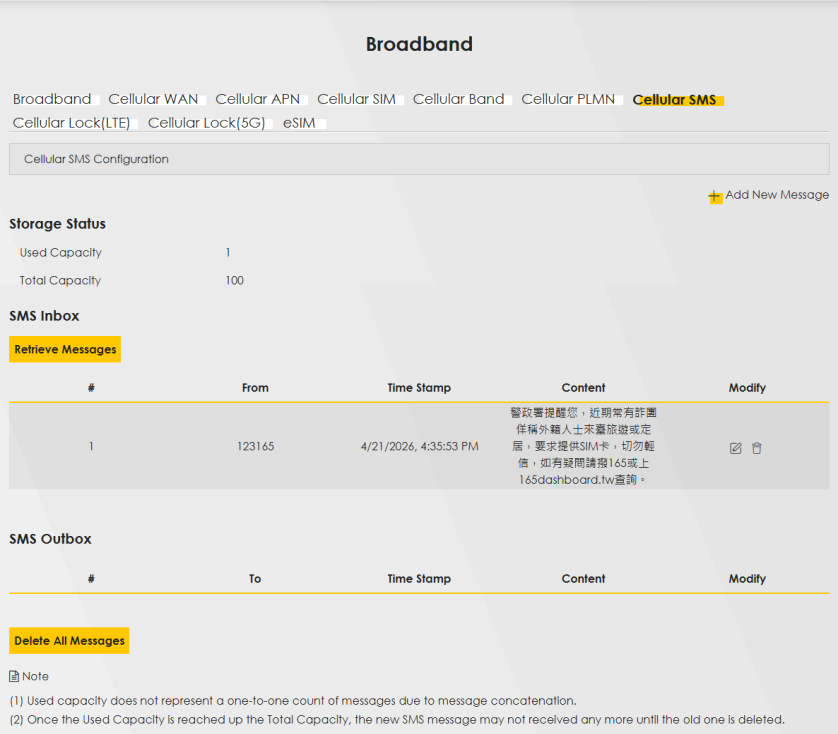
Task: Click the inbox Modify column header
Action: 747,388
